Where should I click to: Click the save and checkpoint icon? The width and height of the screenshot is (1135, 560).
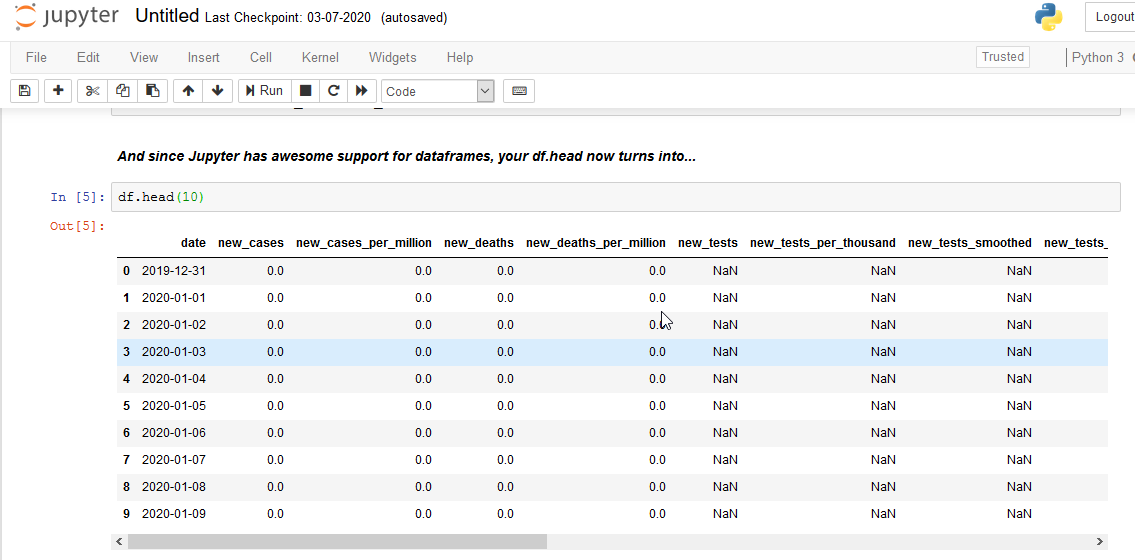click(x=25, y=91)
